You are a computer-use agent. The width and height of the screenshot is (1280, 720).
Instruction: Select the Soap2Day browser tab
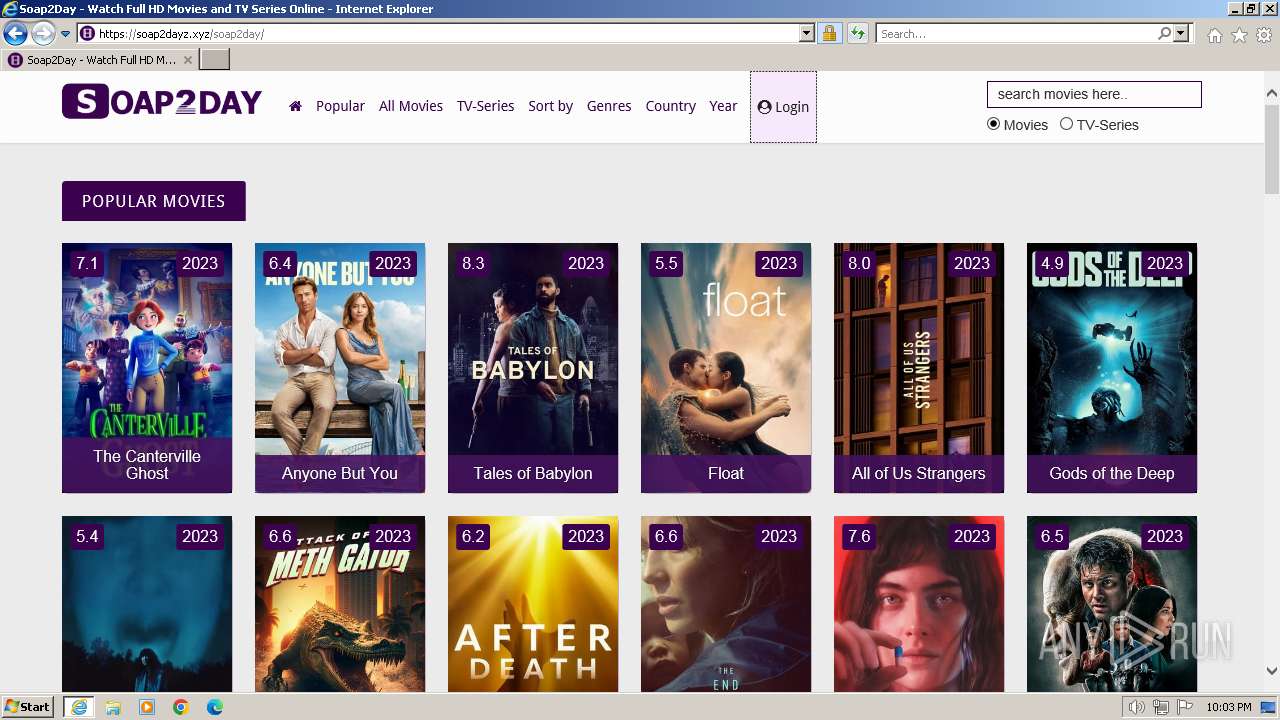click(x=100, y=60)
